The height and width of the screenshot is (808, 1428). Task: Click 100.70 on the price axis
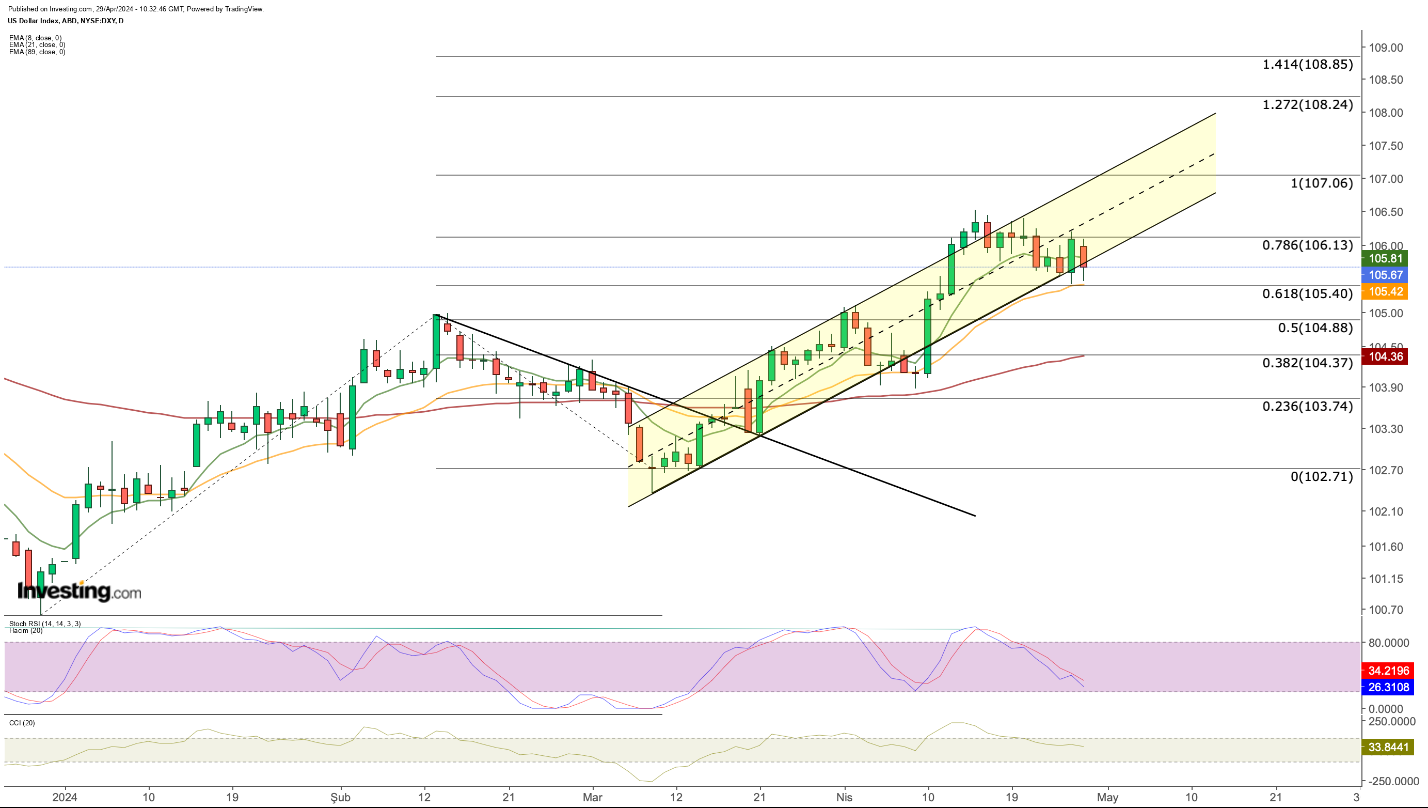(x=1385, y=609)
